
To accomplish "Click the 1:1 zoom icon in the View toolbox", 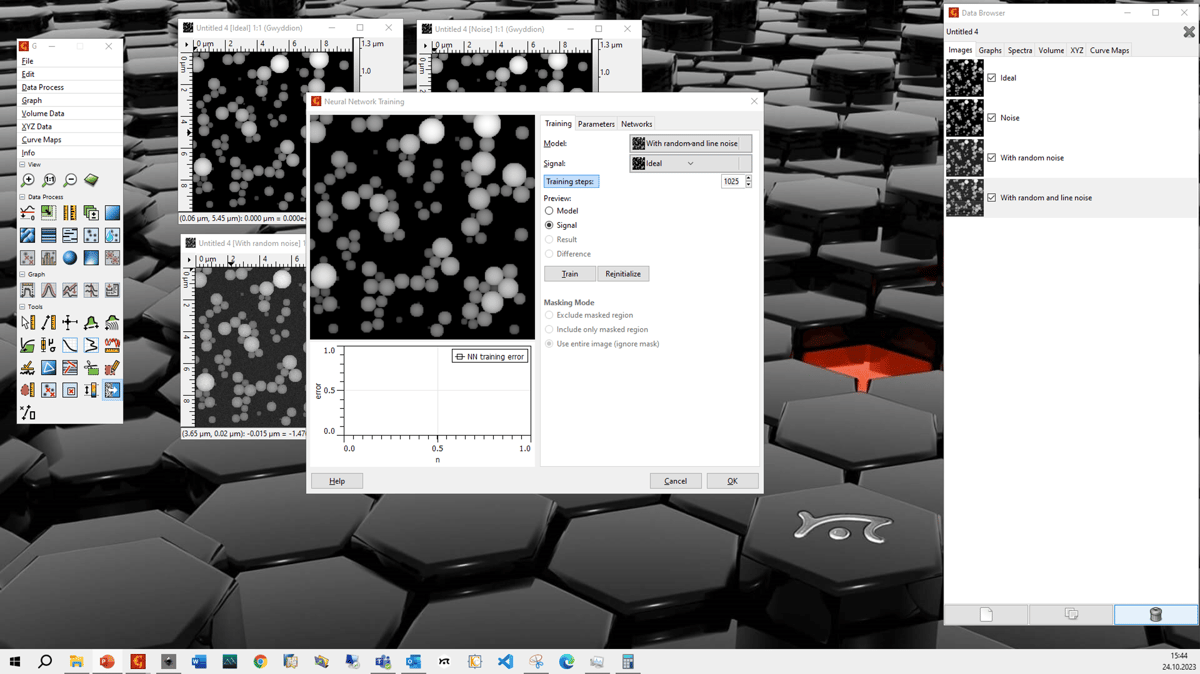I will point(49,180).
